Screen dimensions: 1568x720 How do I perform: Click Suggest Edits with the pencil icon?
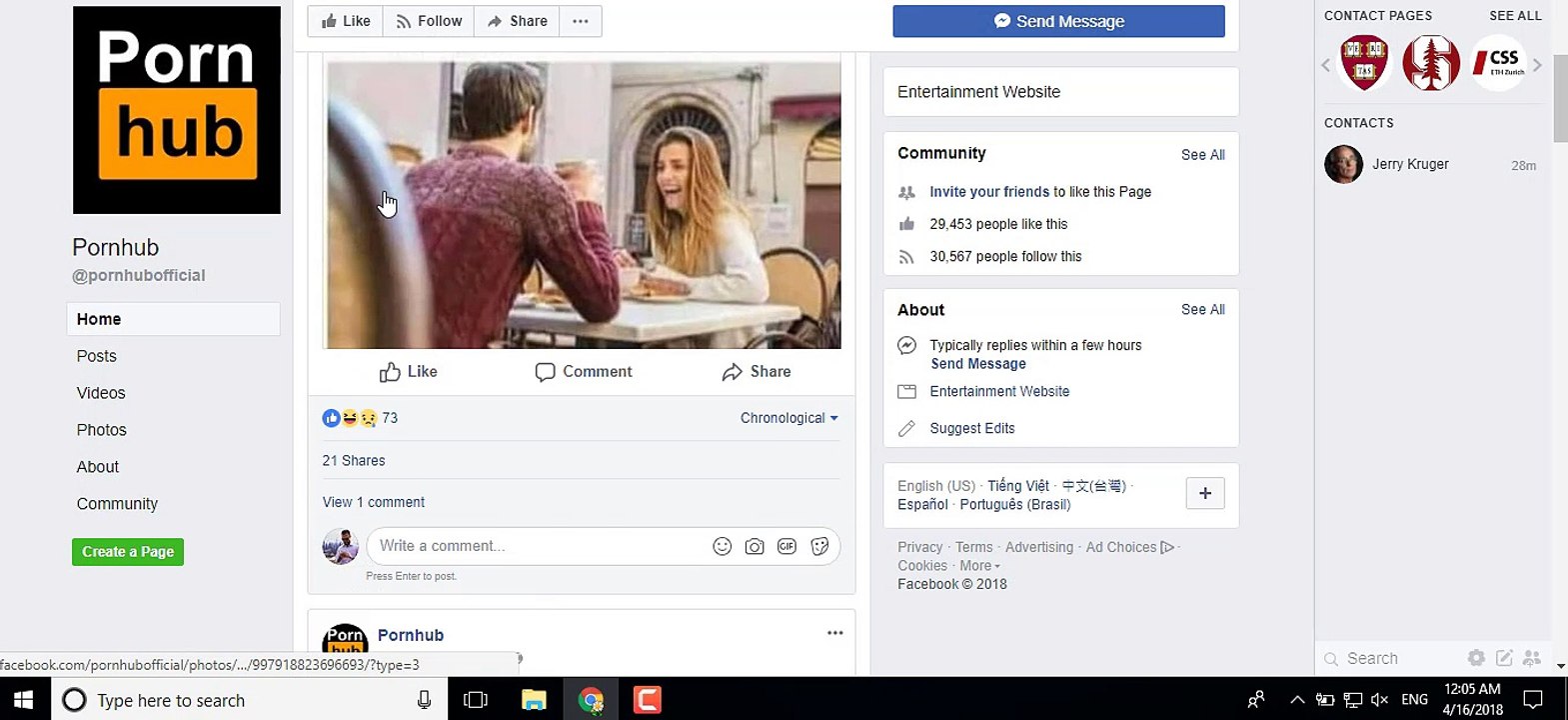(x=972, y=428)
